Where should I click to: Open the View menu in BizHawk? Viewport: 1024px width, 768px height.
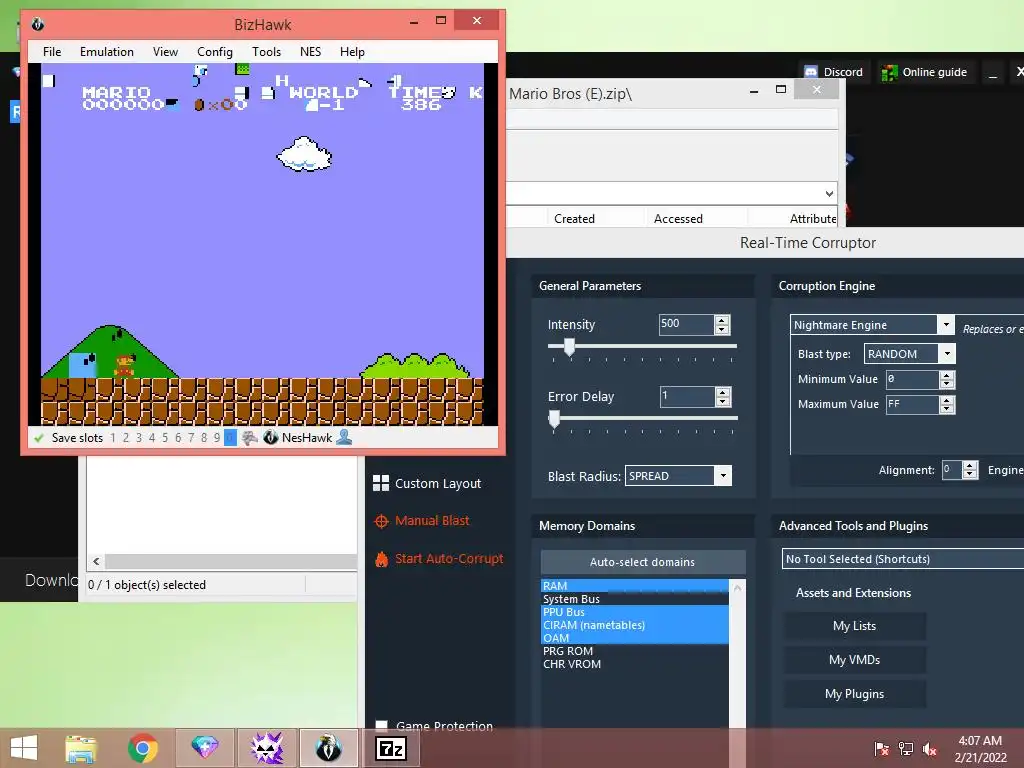coord(165,52)
